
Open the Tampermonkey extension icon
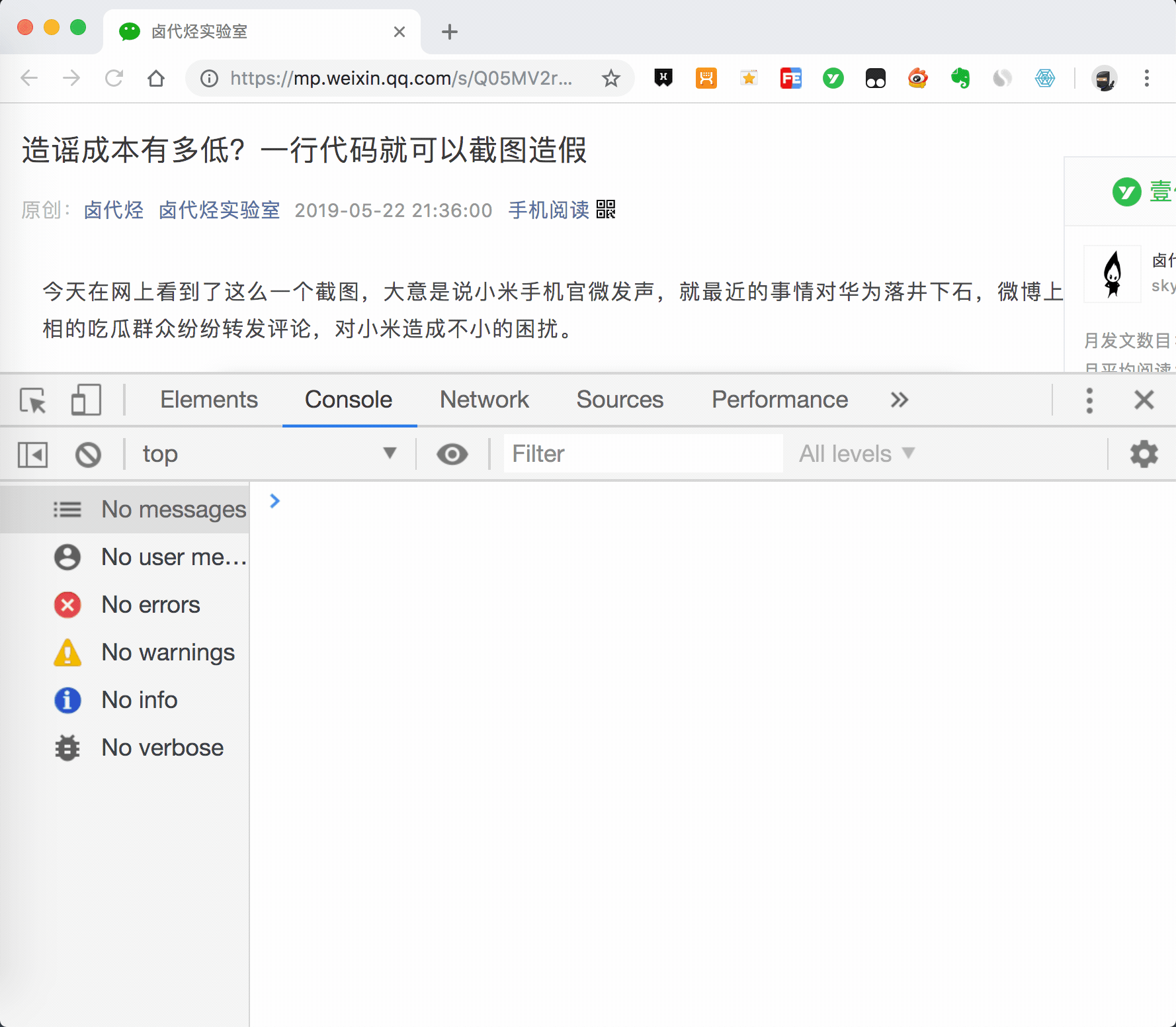(876, 78)
